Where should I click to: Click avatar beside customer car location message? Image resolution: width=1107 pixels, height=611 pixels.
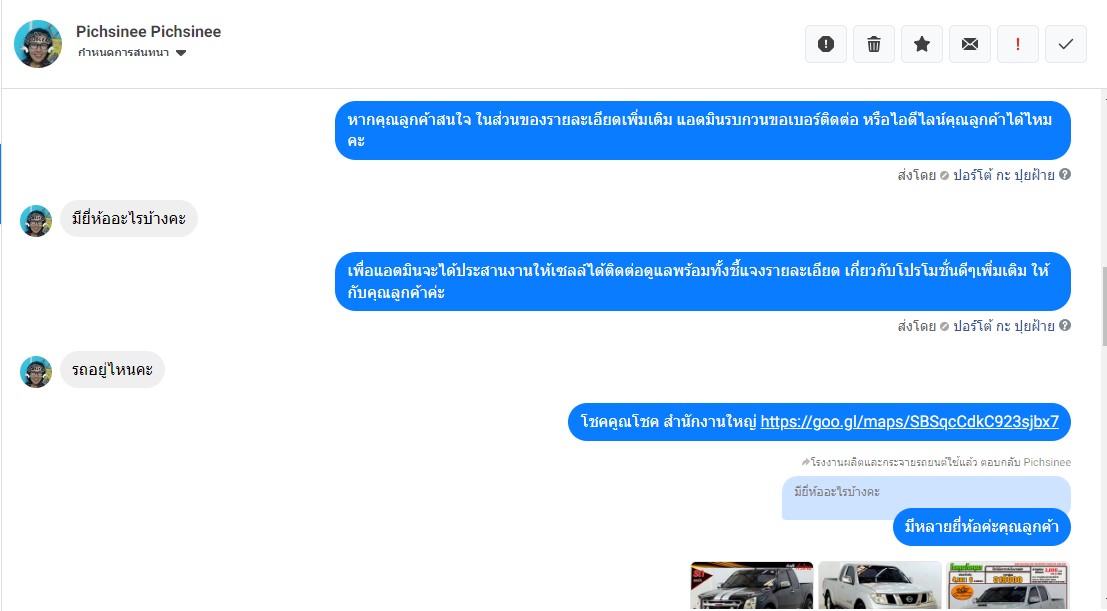tap(36, 372)
